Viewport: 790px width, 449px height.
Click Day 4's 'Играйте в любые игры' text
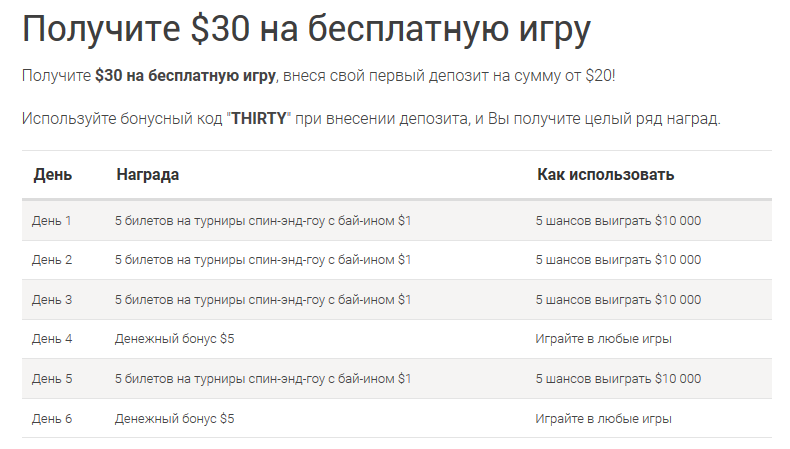click(x=603, y=339)
